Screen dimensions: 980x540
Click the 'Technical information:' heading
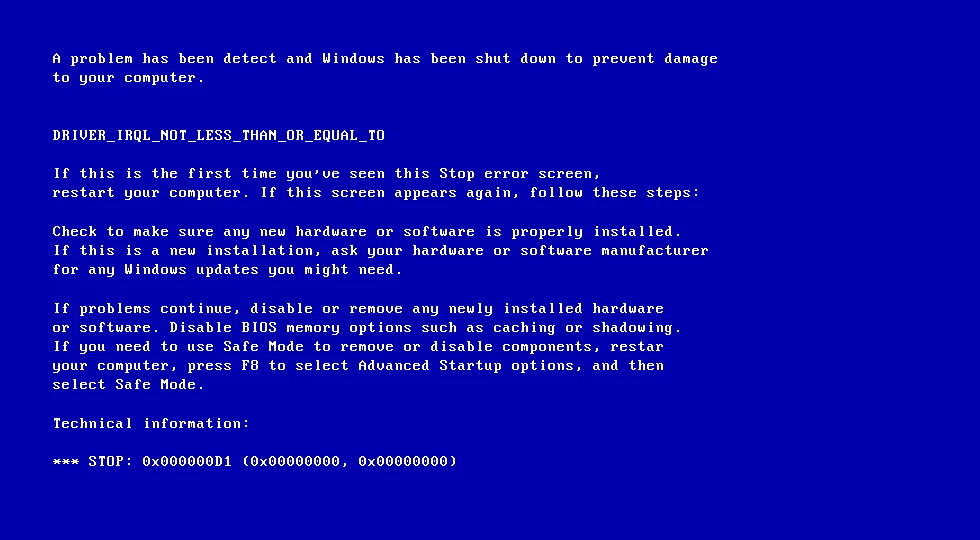tap(151, 423)
